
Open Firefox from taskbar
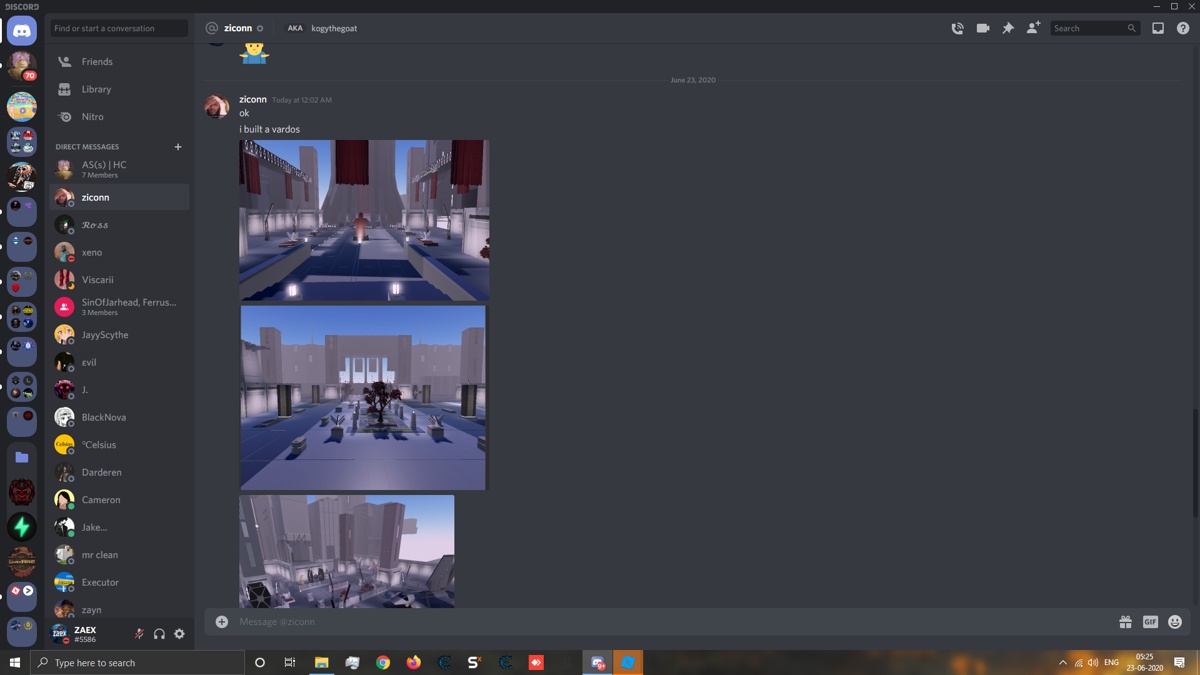click(x=414, y=663)
